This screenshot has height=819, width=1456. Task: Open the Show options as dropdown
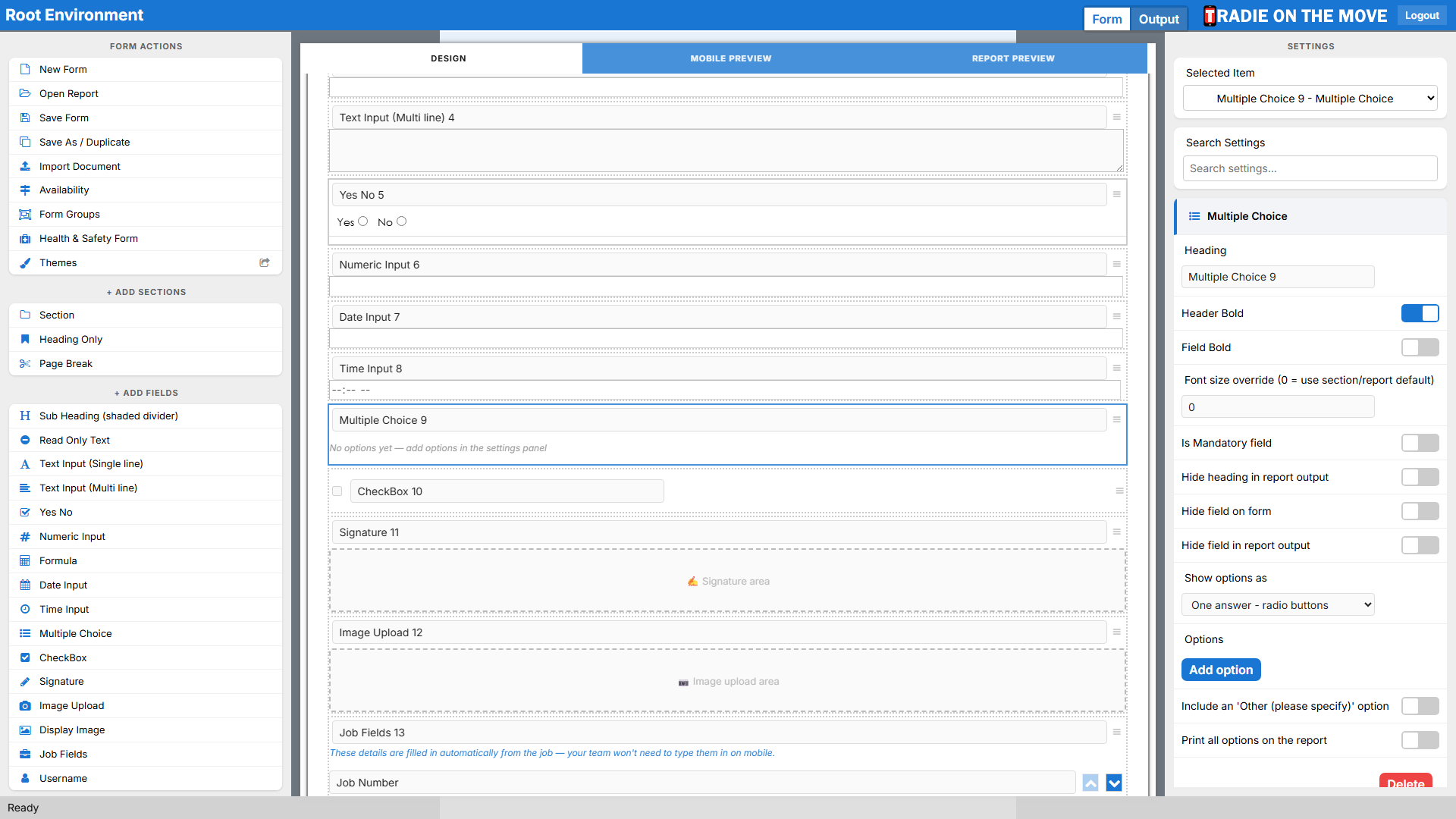pyautogui.click(x=1278, y=605)
